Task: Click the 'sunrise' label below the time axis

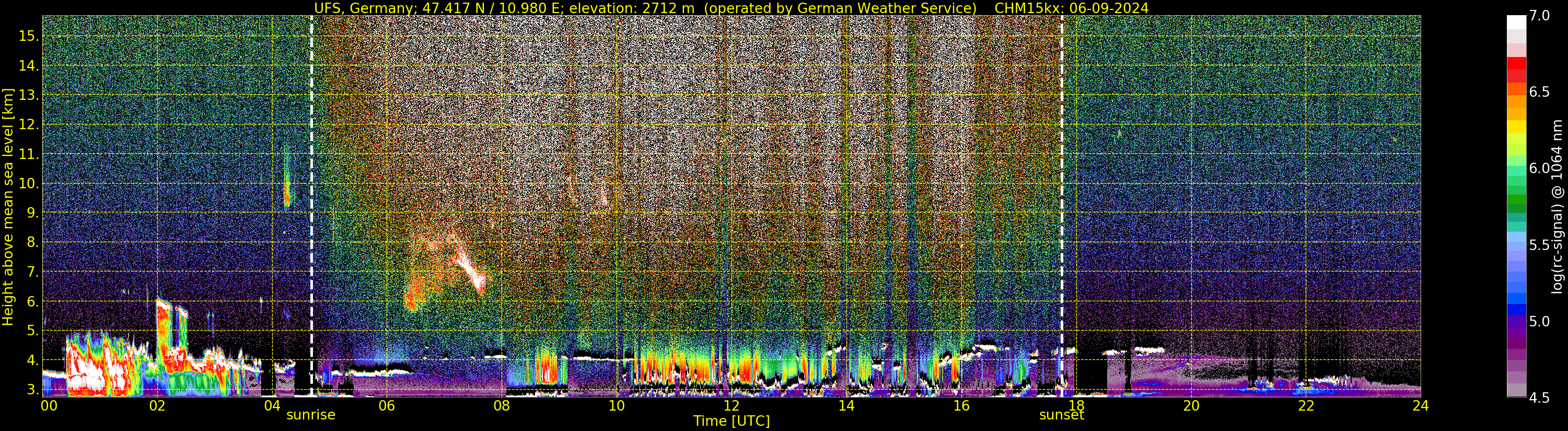Action: click(x=311, y=415)
